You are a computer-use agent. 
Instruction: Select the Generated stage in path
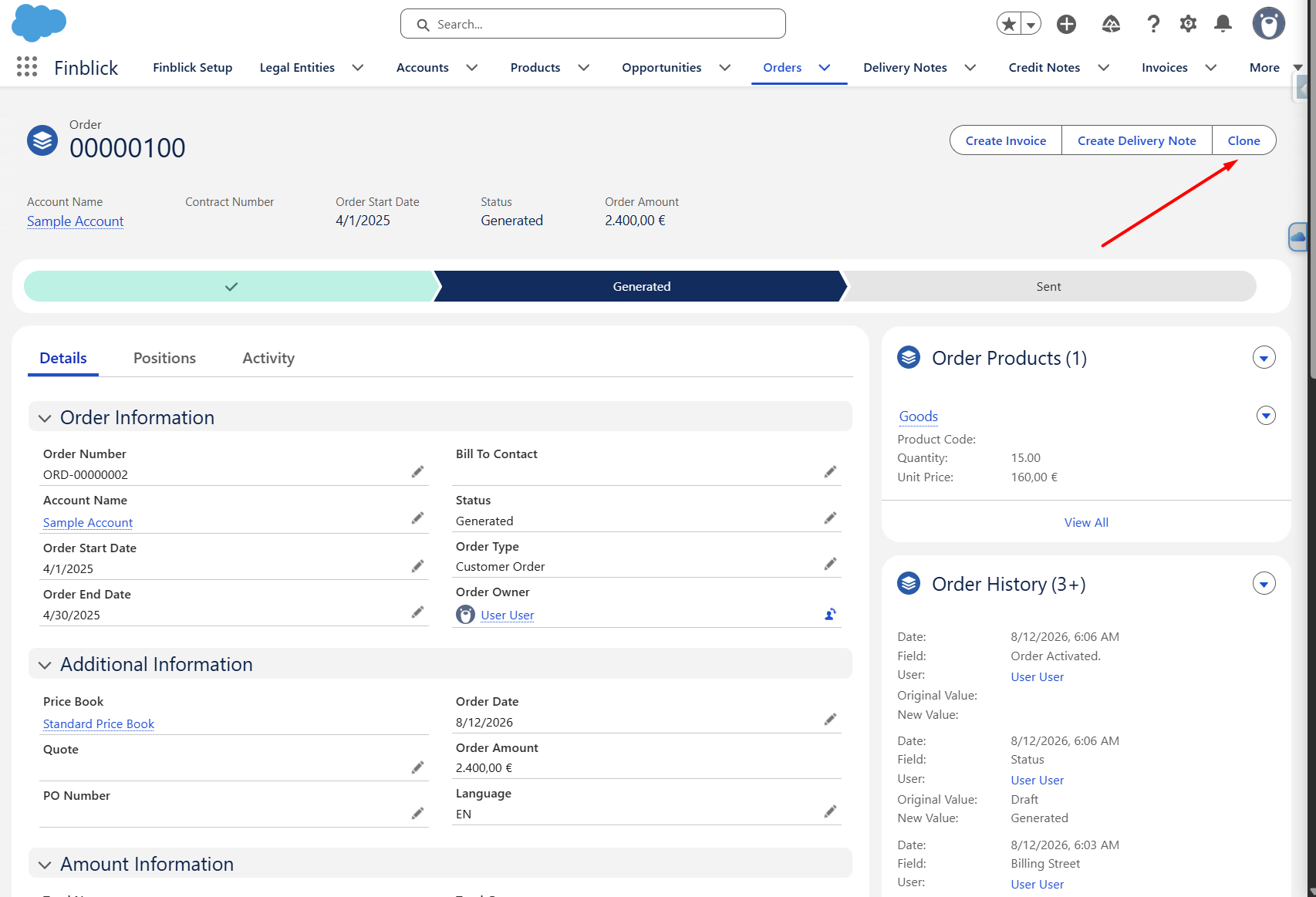tap(642, 286)
